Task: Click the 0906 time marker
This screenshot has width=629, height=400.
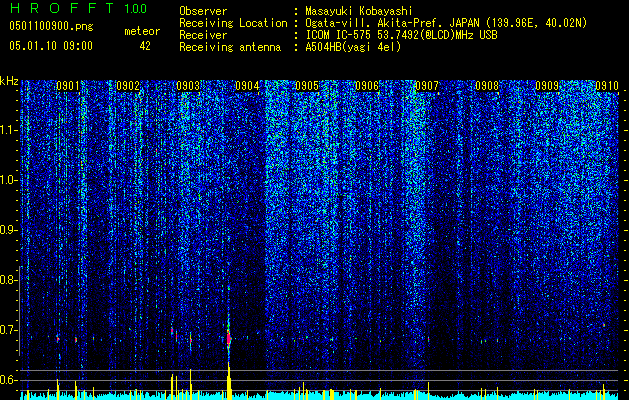Action: 367,86
